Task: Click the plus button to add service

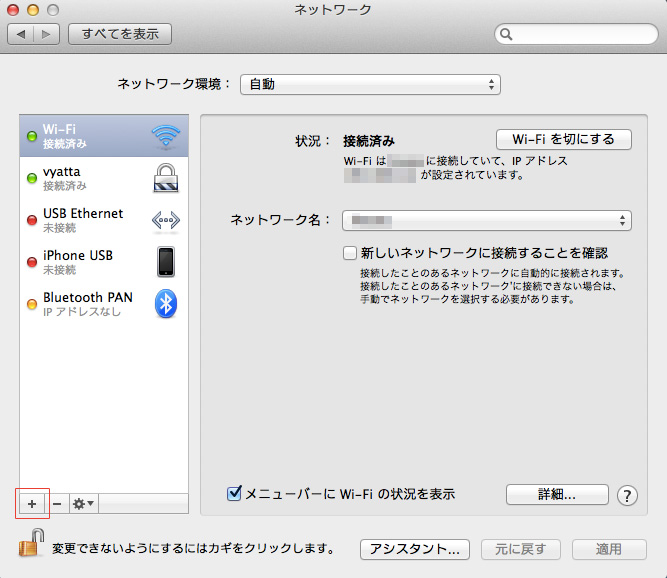Action: coord(31,503)
